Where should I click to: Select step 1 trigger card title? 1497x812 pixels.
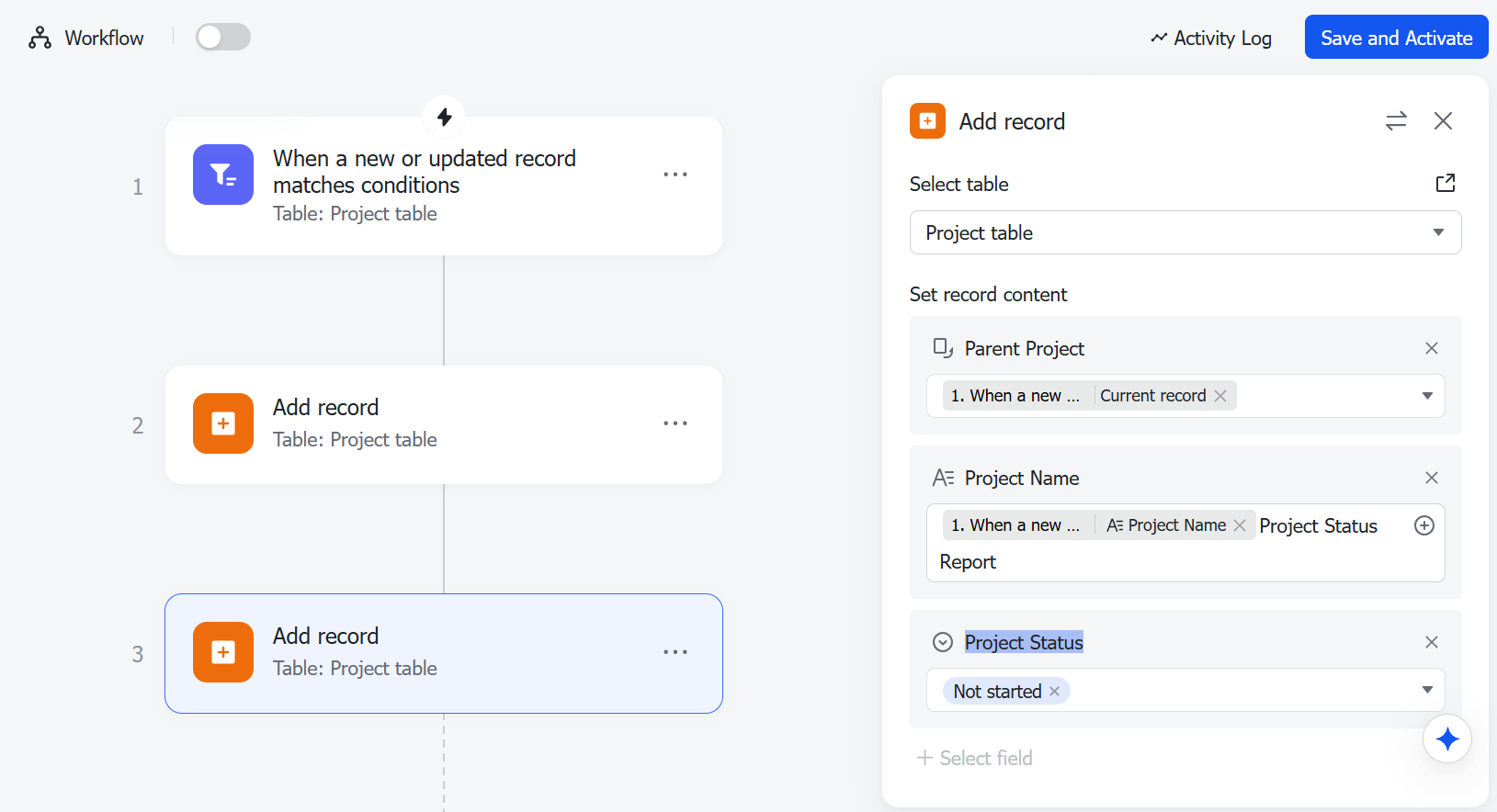click(425, 172)
